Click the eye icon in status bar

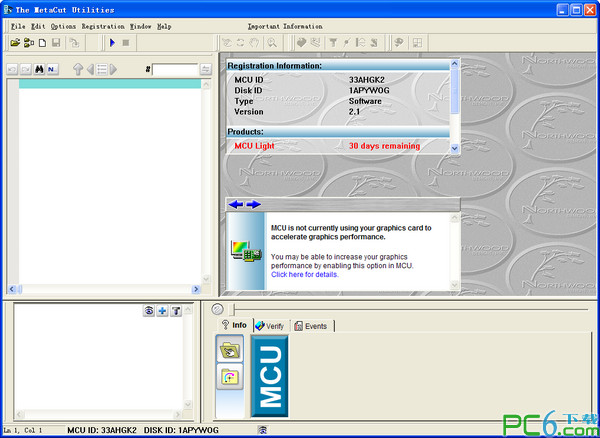262,430
